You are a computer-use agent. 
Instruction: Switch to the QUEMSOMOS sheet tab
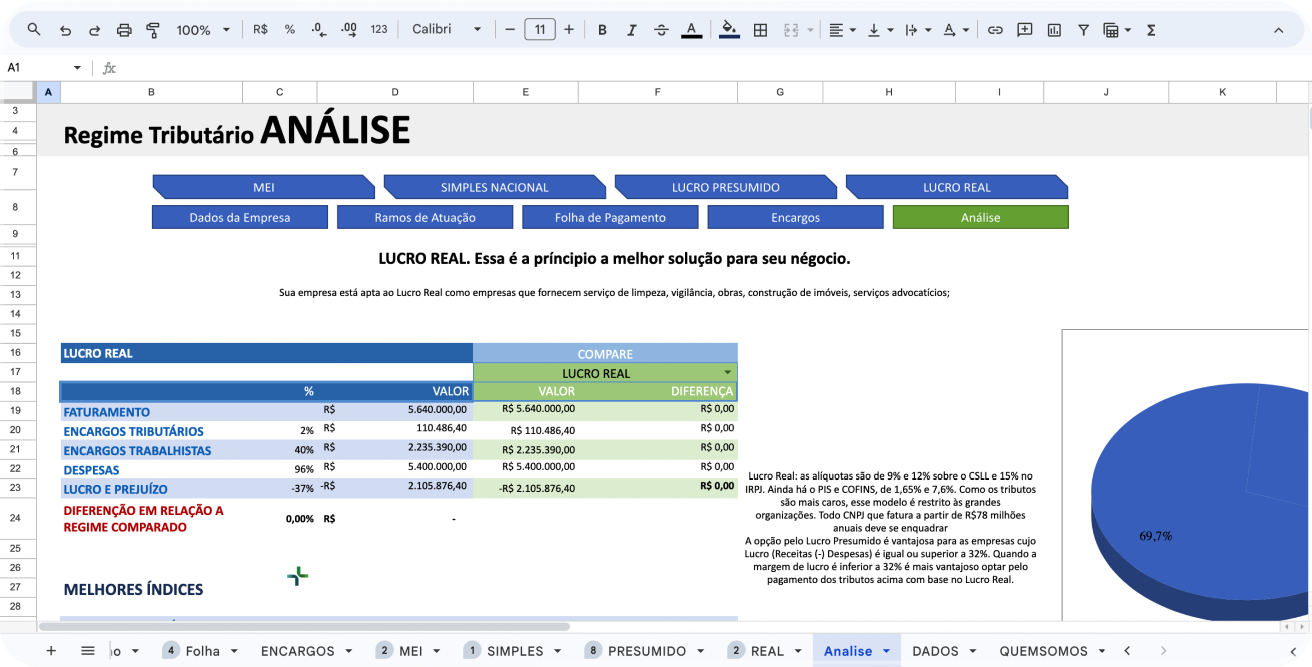1051,651
